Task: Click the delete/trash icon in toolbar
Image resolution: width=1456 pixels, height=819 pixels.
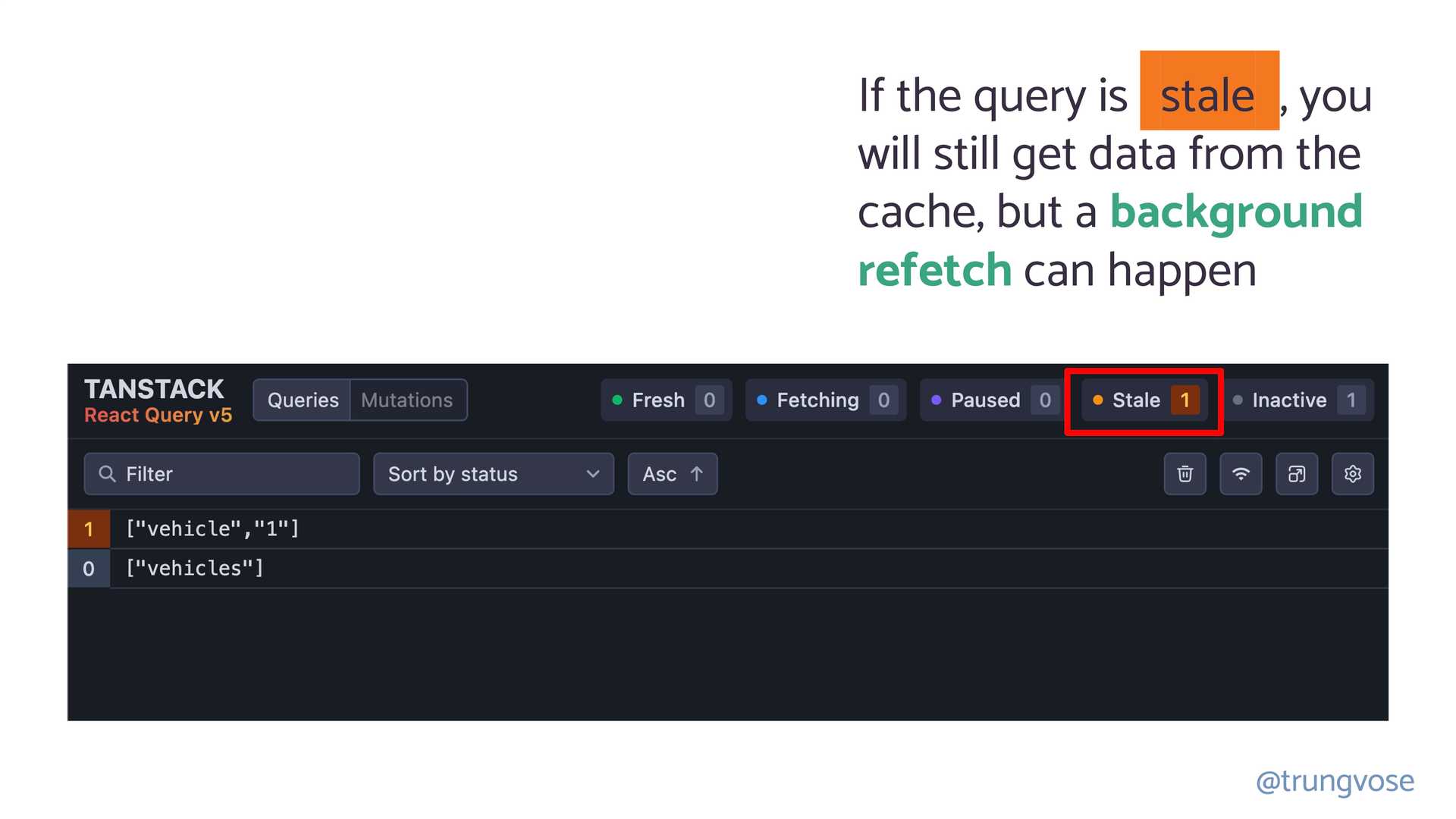Action: pos(1185,474)
